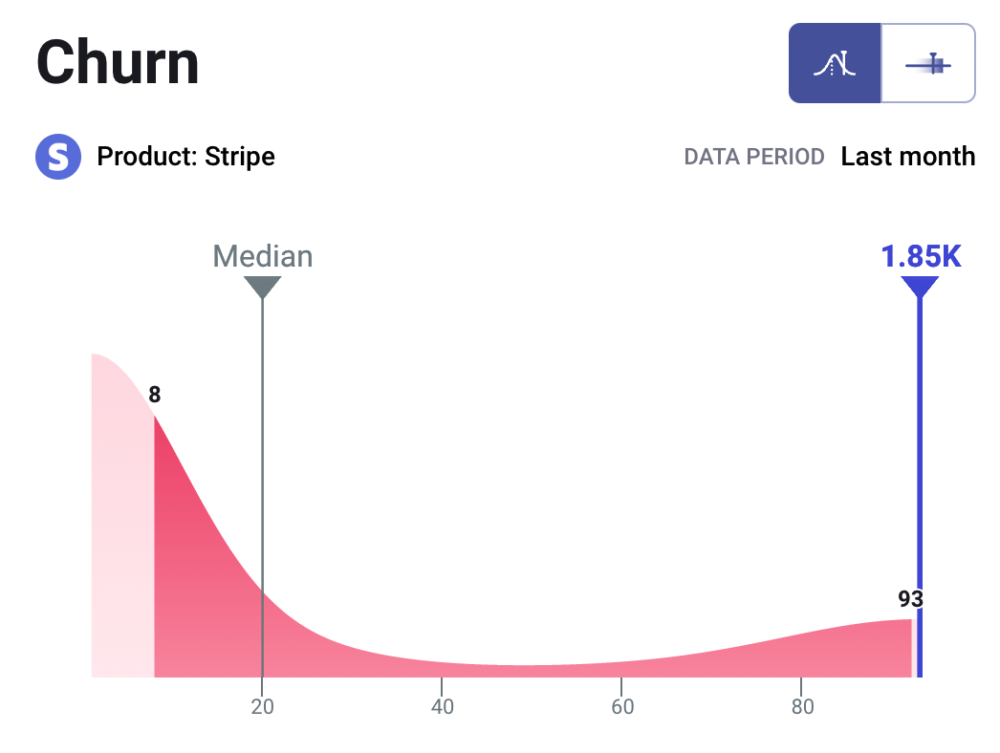Viewport: 1000px width, 753px height.
Task: Click the 80 tick on the axis
Action: (x=800, y=707)
